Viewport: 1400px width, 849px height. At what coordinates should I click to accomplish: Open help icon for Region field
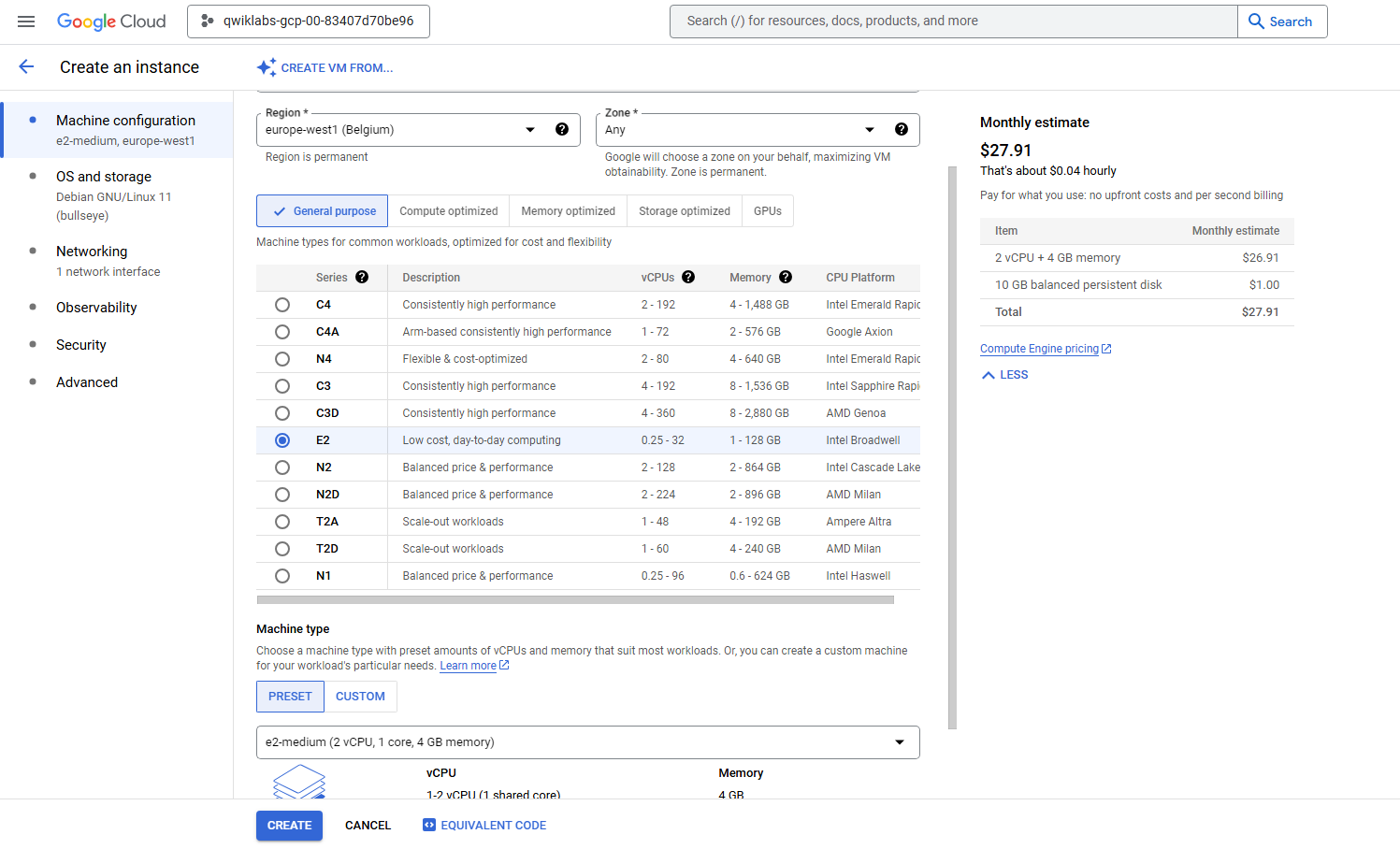pyautogui.click(x=562, y=129)
